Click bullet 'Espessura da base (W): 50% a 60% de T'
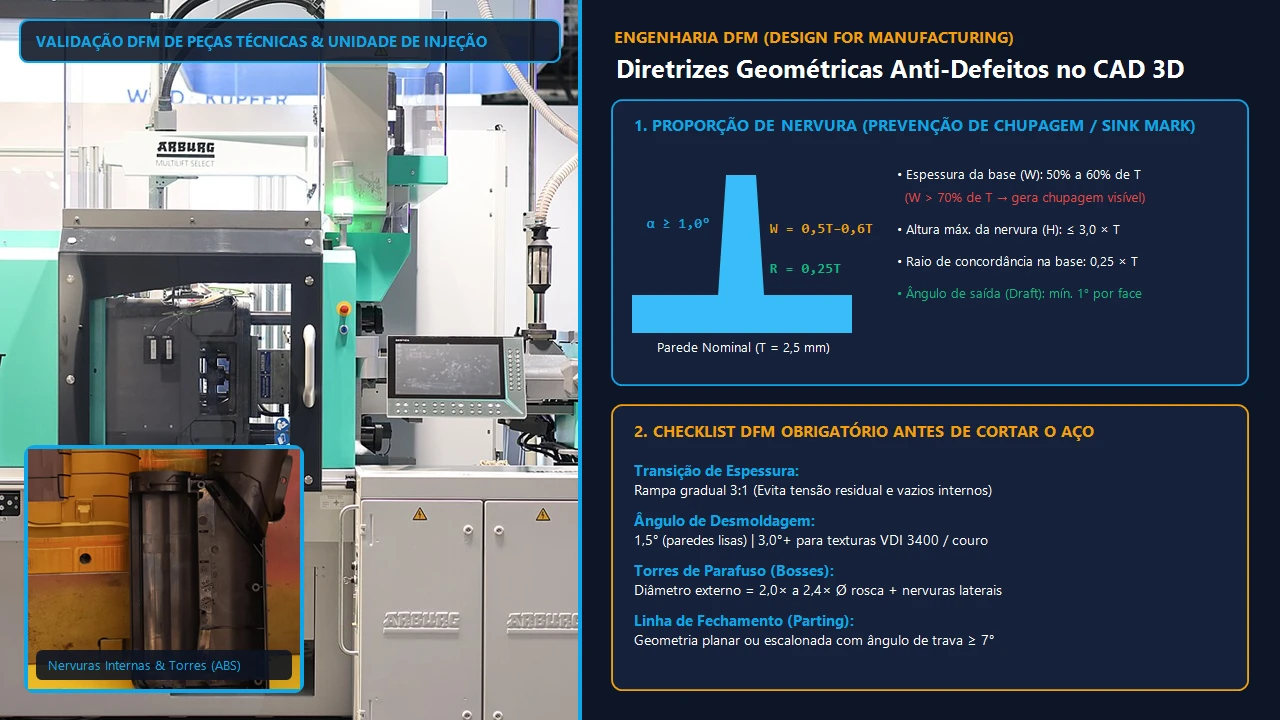The height and width of the screenshot is (720, 1280). (1019, 174)
